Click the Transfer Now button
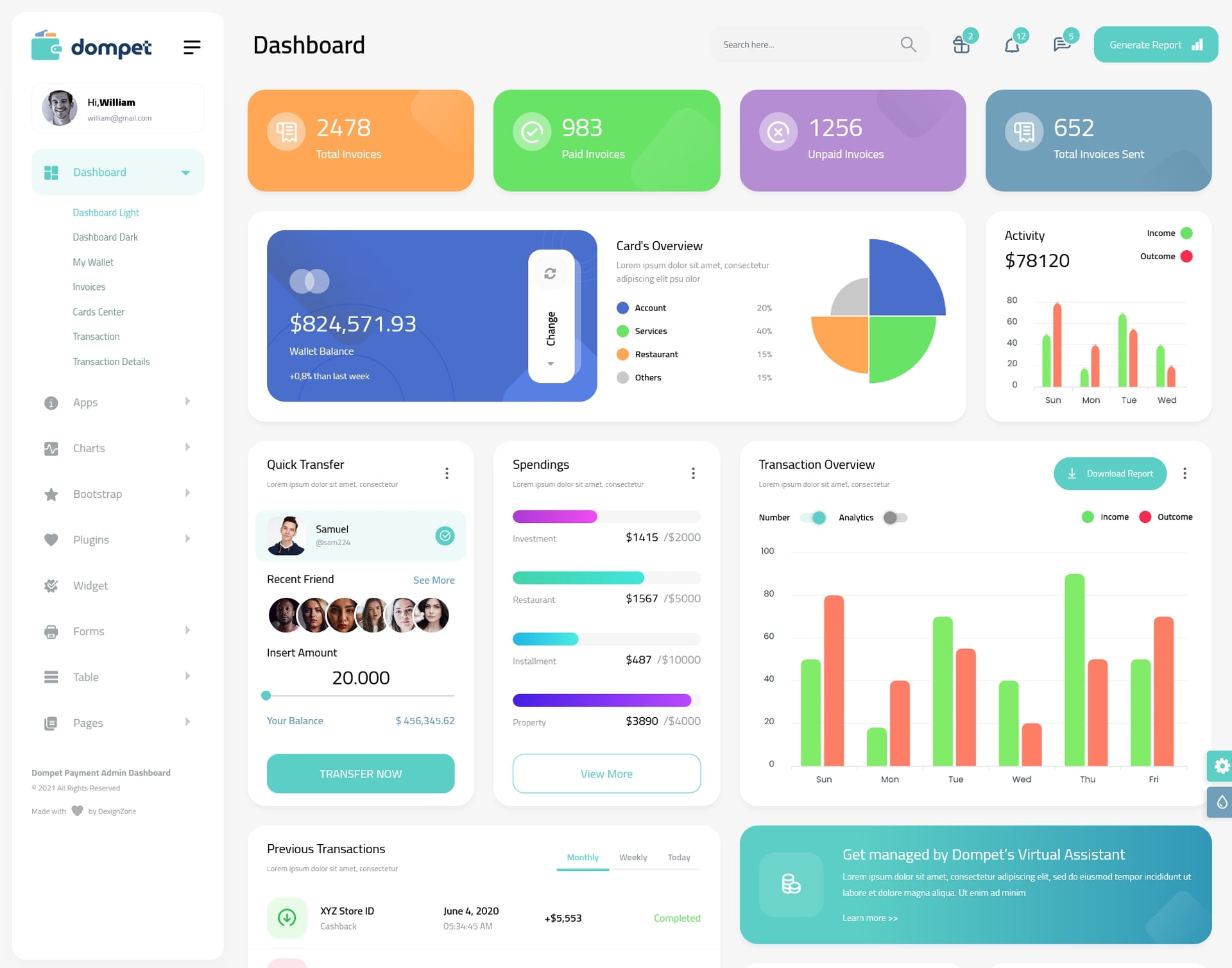The width and height of the screenshot is (1232, 968). pyautogui.click(x=361, y=773)
